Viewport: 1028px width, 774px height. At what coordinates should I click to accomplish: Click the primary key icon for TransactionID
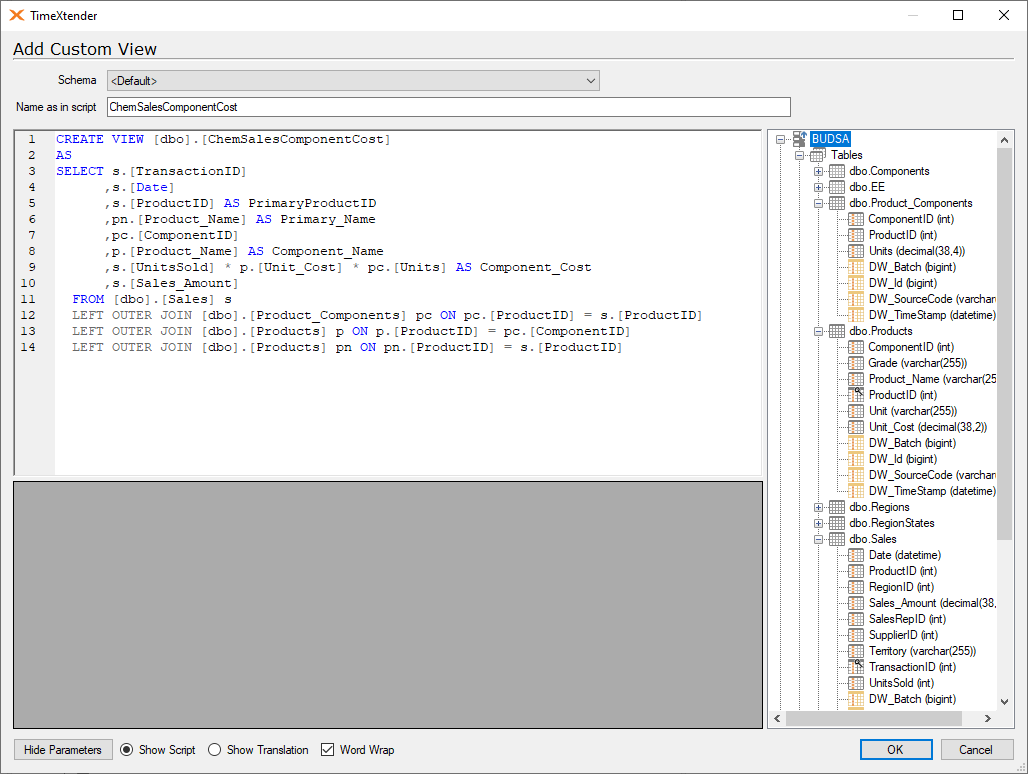856,667
